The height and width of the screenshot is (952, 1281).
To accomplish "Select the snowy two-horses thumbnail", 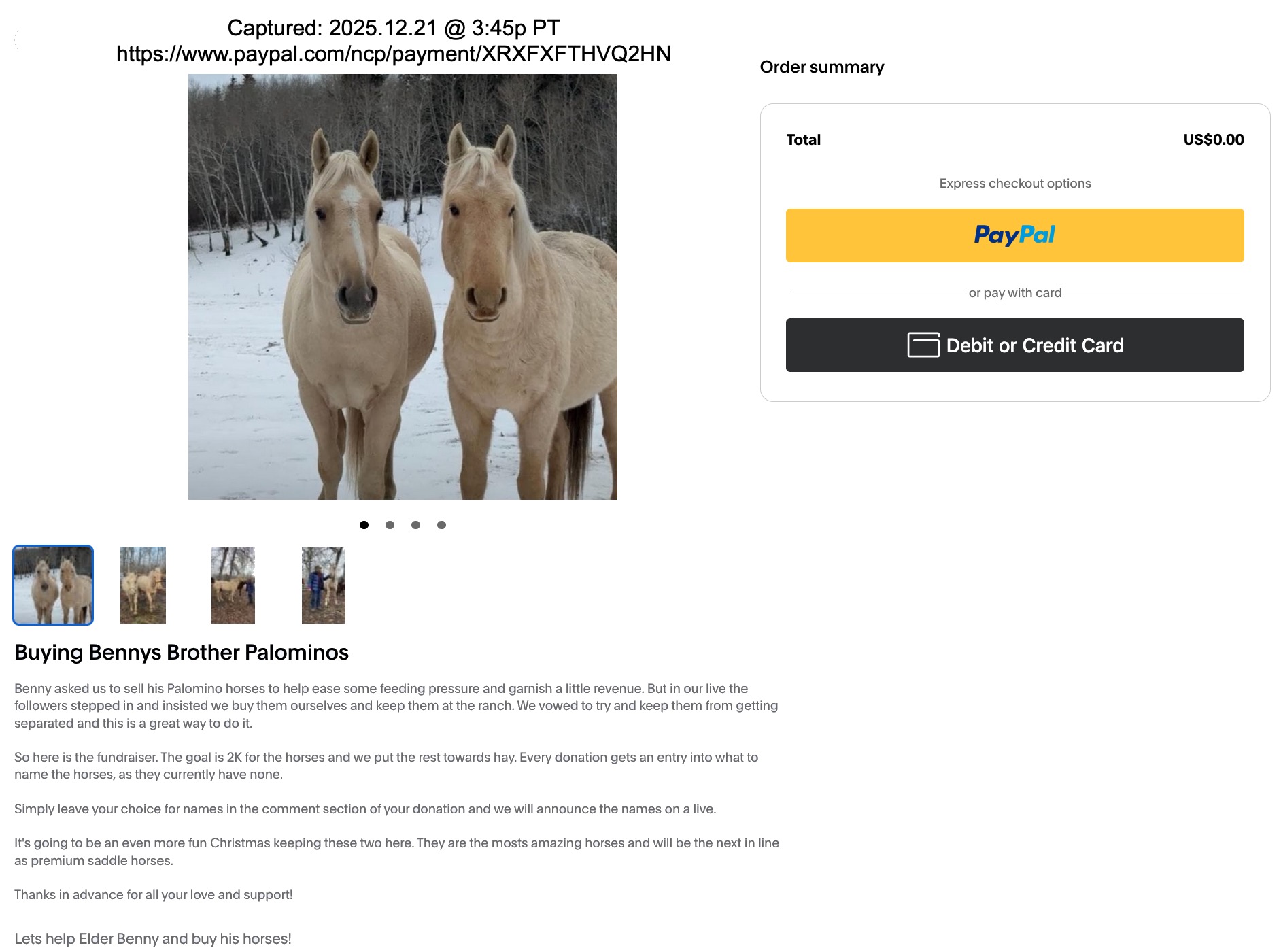I will [x=53, y=585].
